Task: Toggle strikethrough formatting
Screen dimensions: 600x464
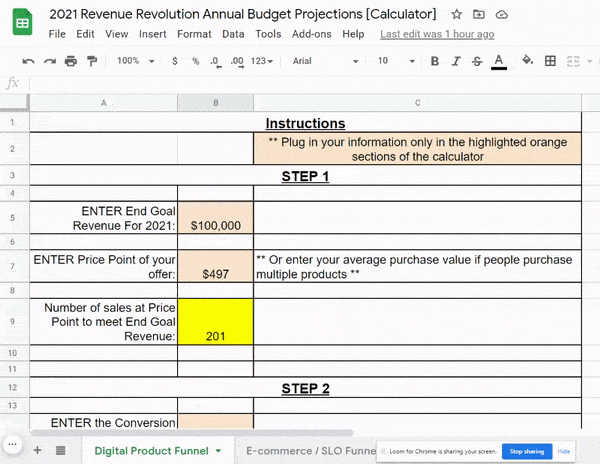Action: pyautogui.click(x=476, y=61)
